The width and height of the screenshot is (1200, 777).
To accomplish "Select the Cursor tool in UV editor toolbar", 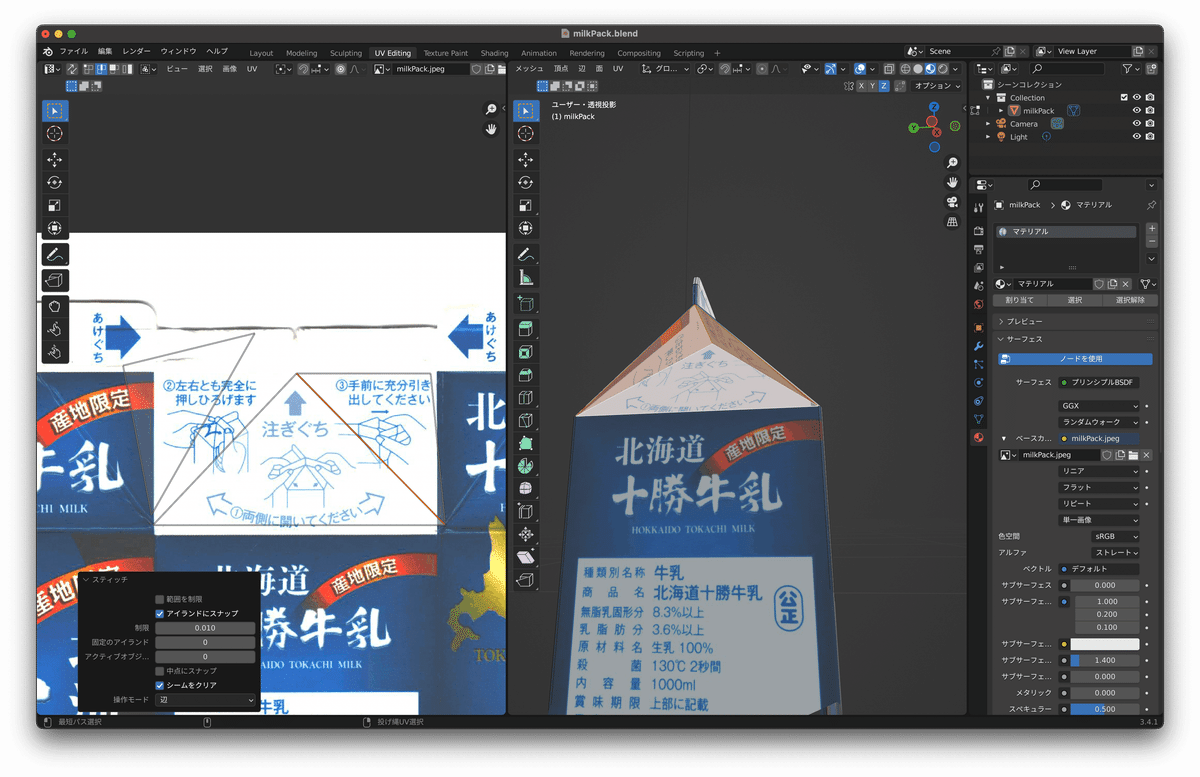I will point(55,133).
